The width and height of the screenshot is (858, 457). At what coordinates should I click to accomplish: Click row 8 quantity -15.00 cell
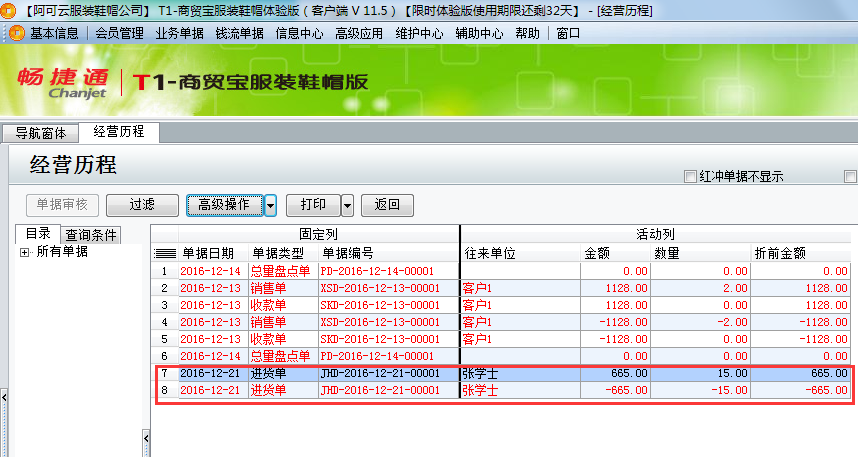click(x=700, y=390)
